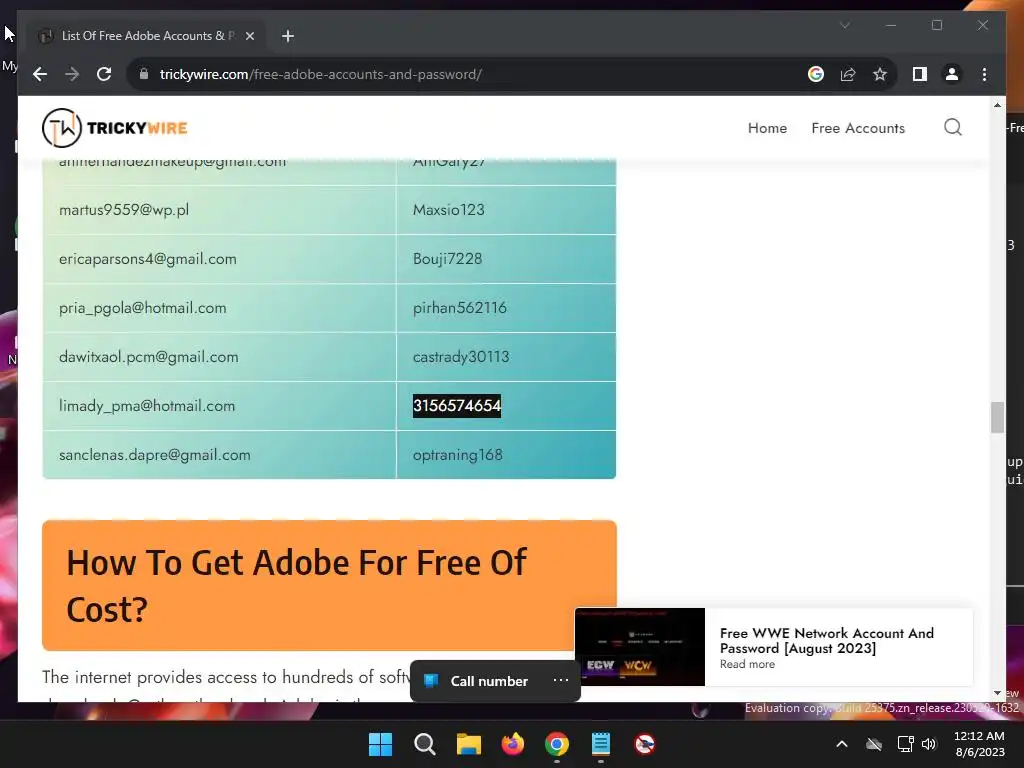Bookmark this page with star icon
Viewport: 1024px width, 768px height.
[880, 74]
